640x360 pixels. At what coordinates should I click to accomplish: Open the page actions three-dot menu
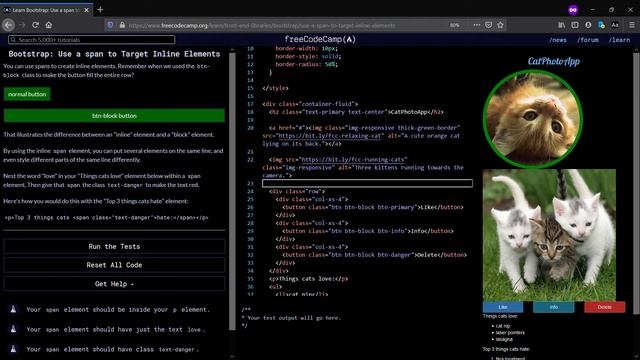click(x=477, y=25)
